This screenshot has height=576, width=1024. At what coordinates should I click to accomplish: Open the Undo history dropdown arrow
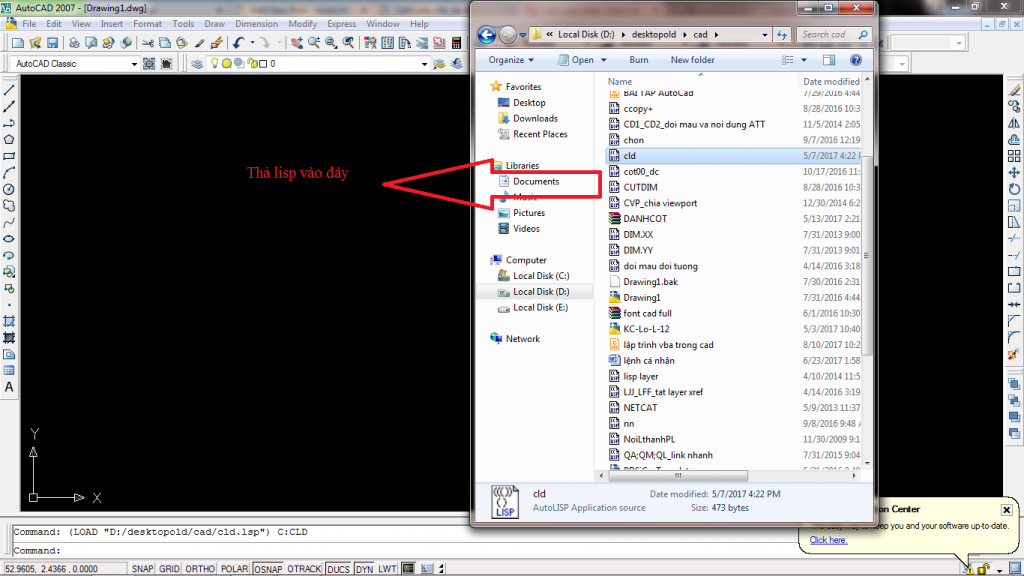252,43
